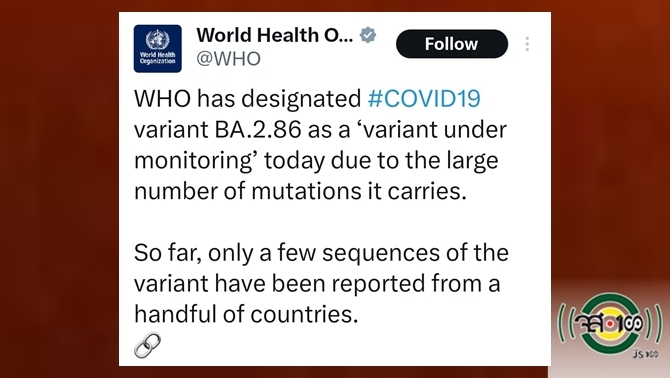Click the word 'sequences' in the tweet
The height and width of the screenshot is (378, 670).
381,253
